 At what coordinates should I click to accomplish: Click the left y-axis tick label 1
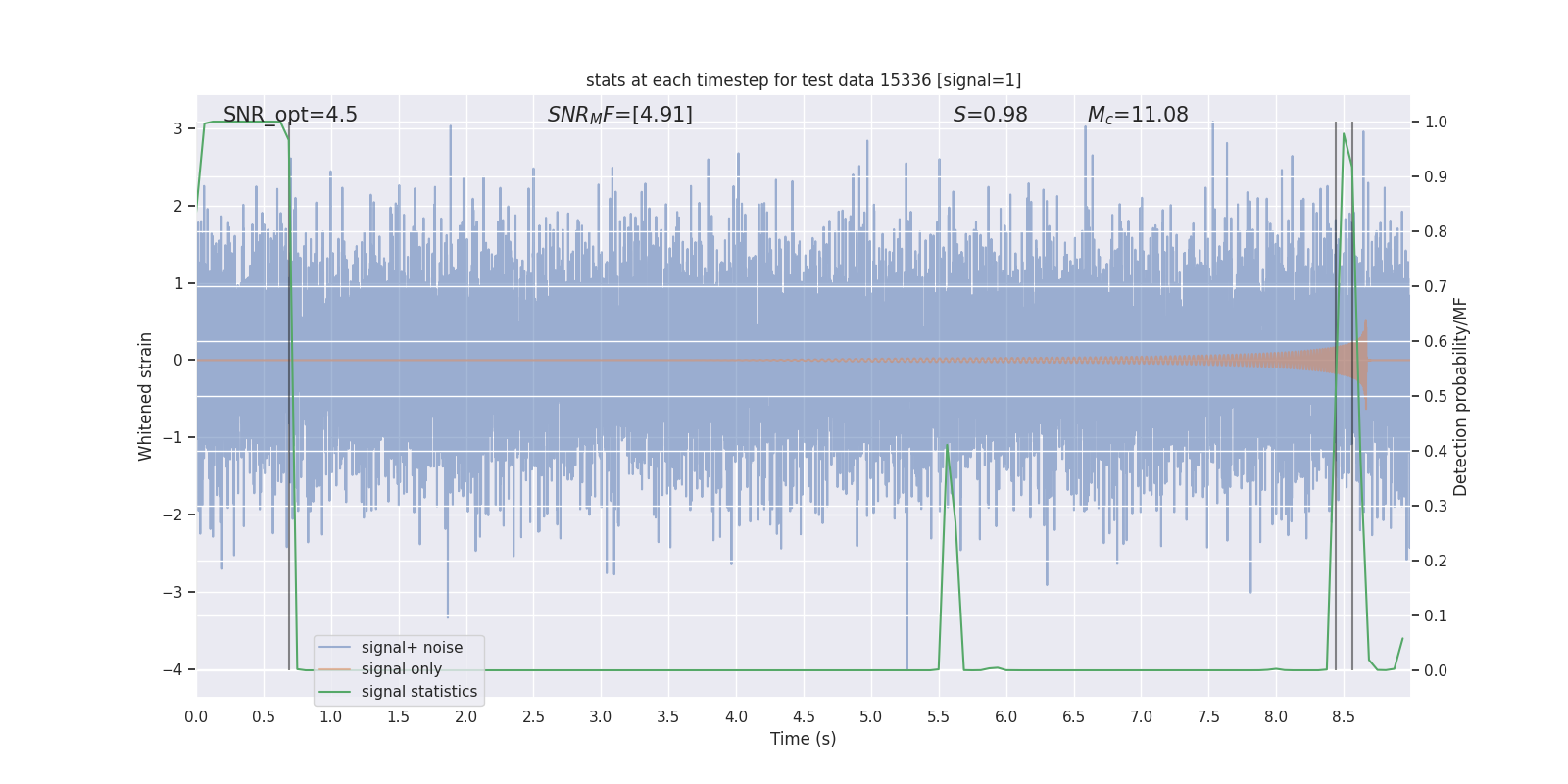pos(178,283)
